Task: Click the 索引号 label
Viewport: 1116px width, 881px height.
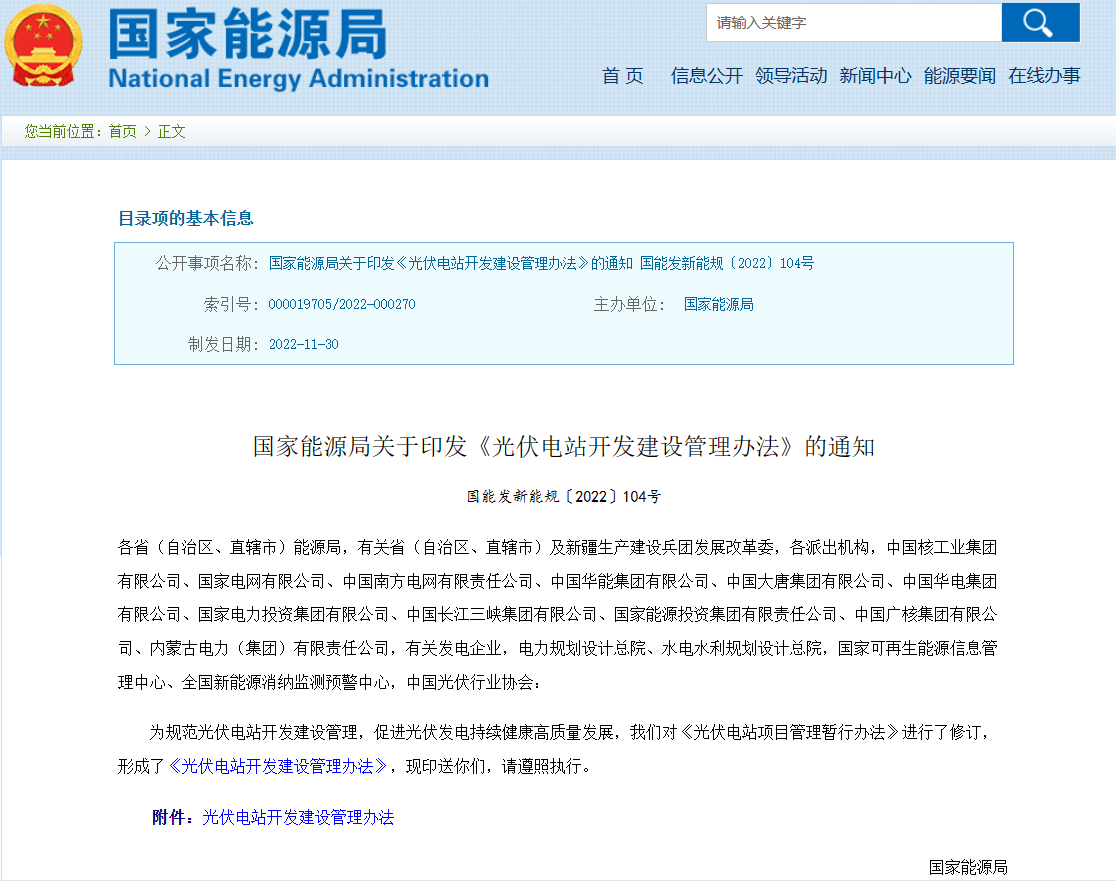Action: [x=231, y=305]
